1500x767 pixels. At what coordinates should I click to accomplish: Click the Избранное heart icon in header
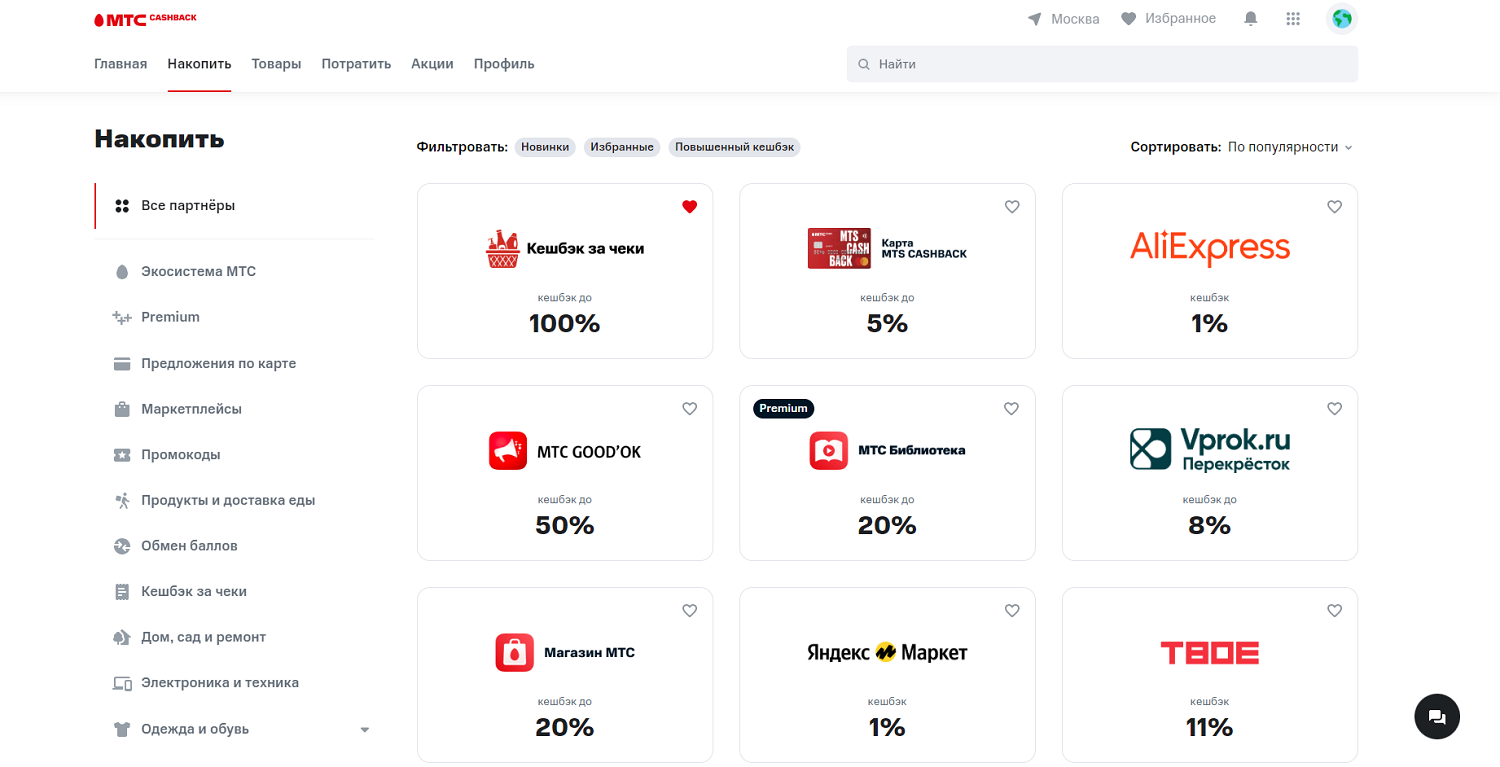[x=1128, y=19]
